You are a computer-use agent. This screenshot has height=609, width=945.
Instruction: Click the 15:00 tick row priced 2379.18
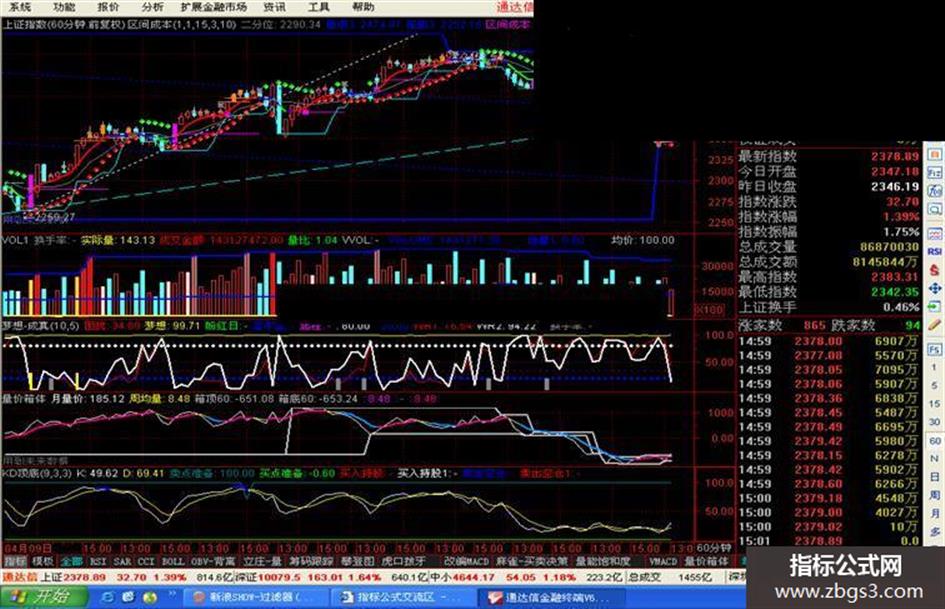pos(829,498)
